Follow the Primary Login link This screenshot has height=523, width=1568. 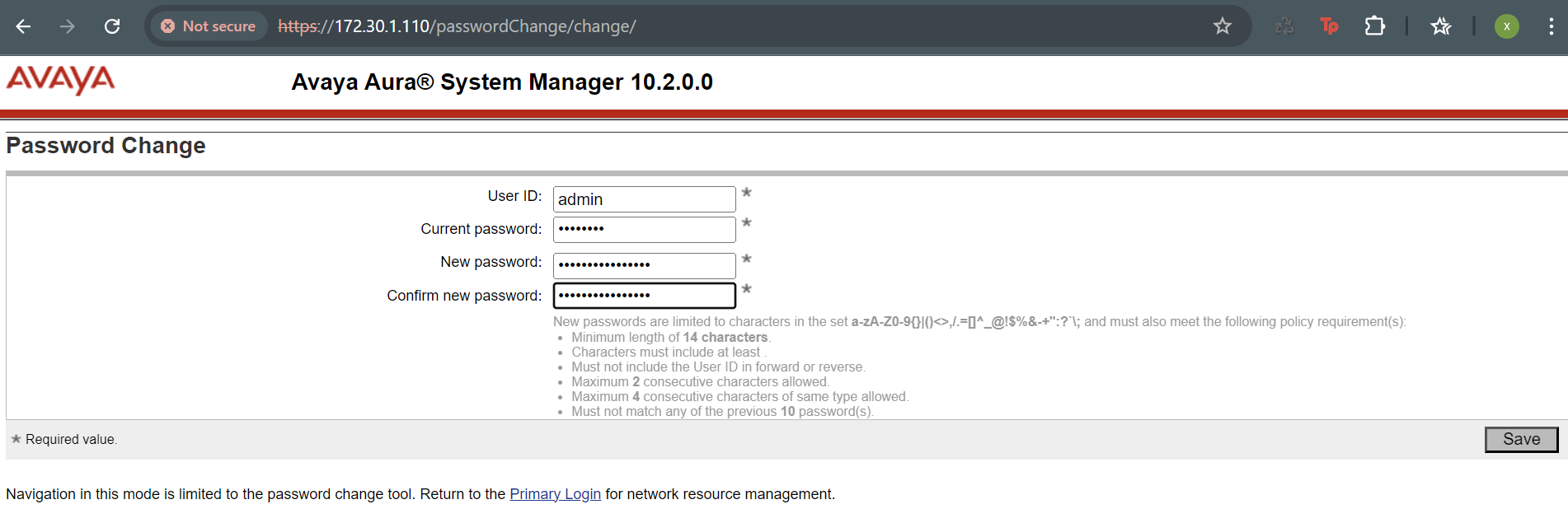[555, 494]
